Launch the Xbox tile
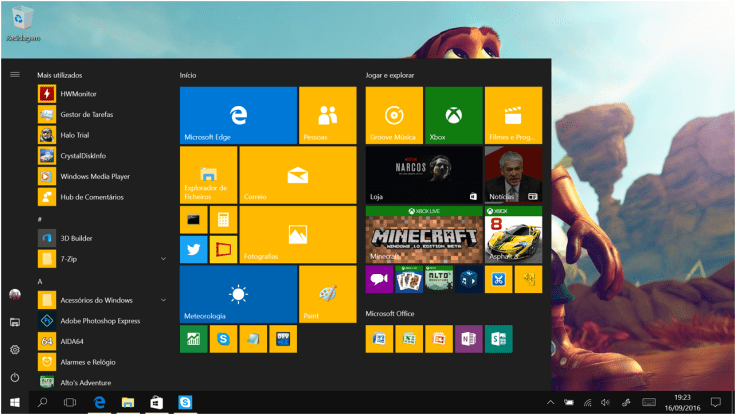Viewport: 736px width, 415px height. [453, 115]
